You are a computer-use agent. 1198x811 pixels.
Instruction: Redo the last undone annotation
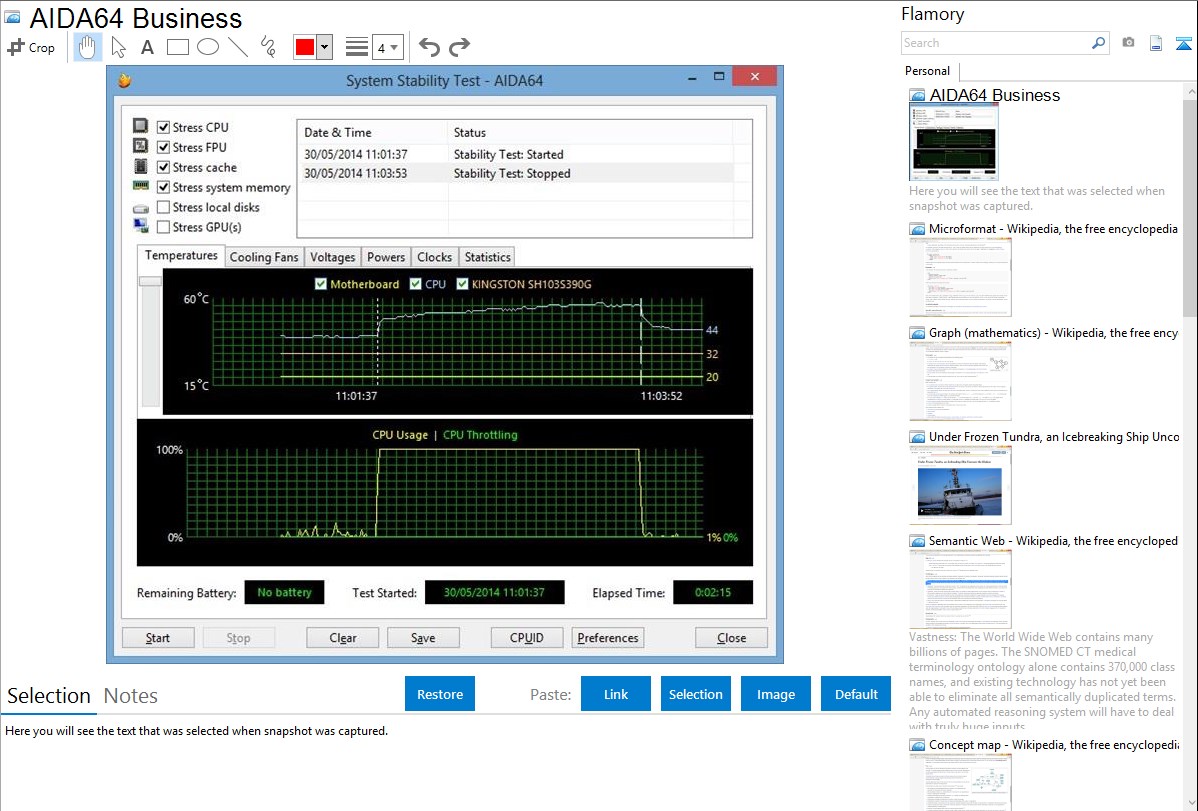(459, 47)
